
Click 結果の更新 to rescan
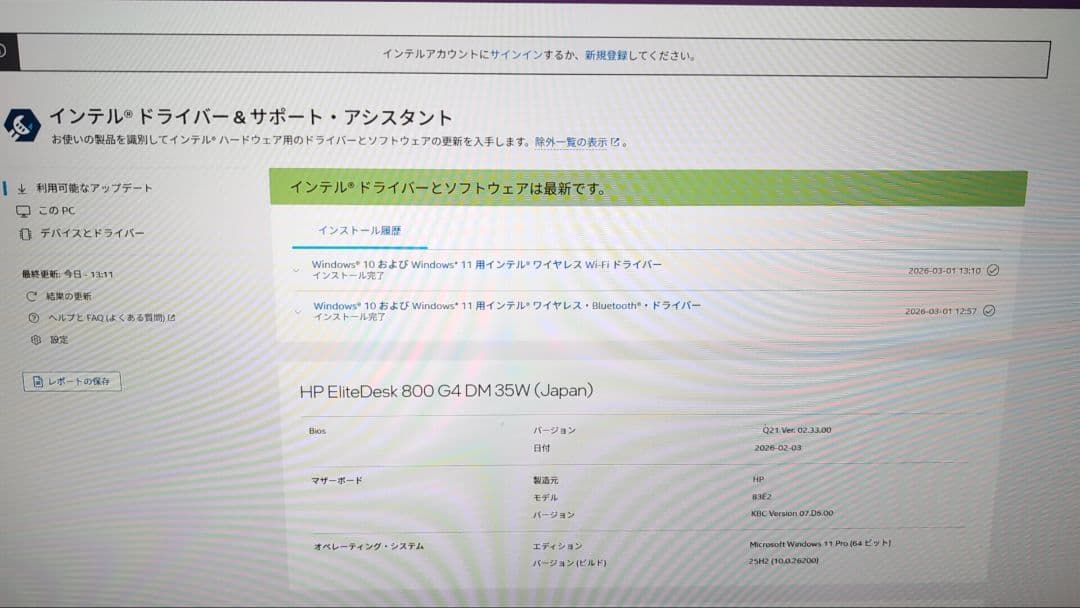[x=68, y=296]
